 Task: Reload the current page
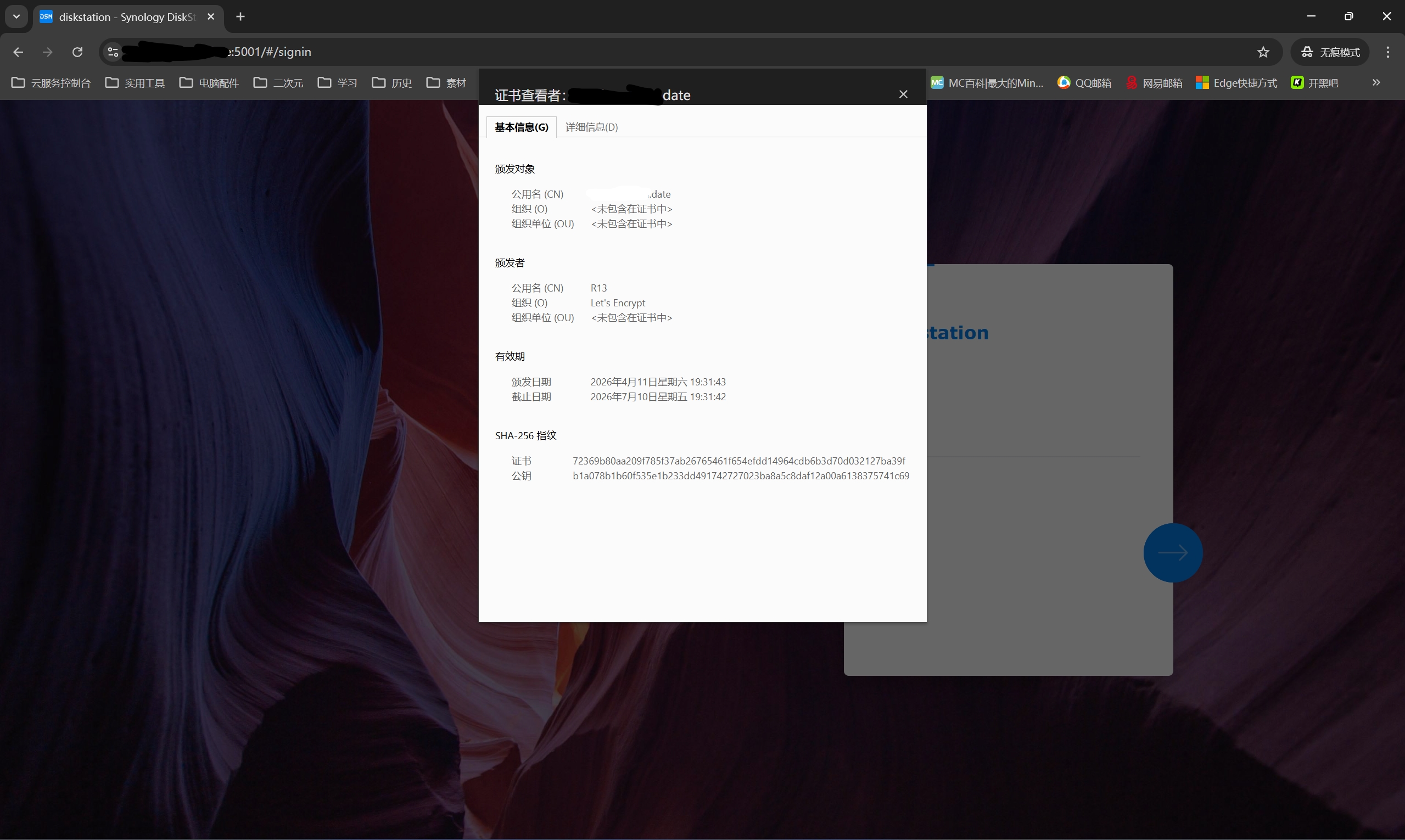click(x=77, y=52)
